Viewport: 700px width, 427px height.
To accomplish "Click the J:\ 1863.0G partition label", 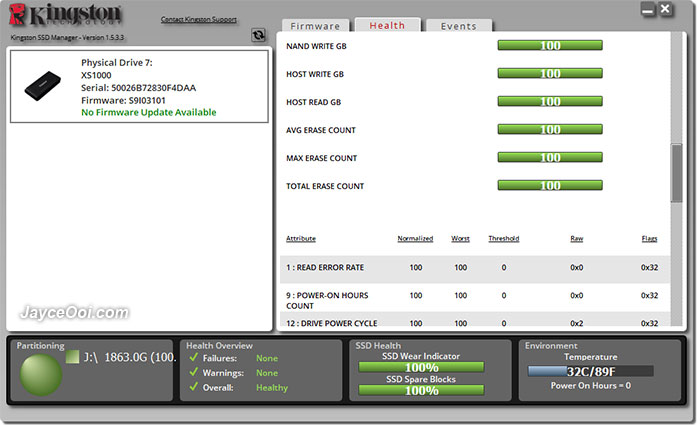I will pos(129,357).
